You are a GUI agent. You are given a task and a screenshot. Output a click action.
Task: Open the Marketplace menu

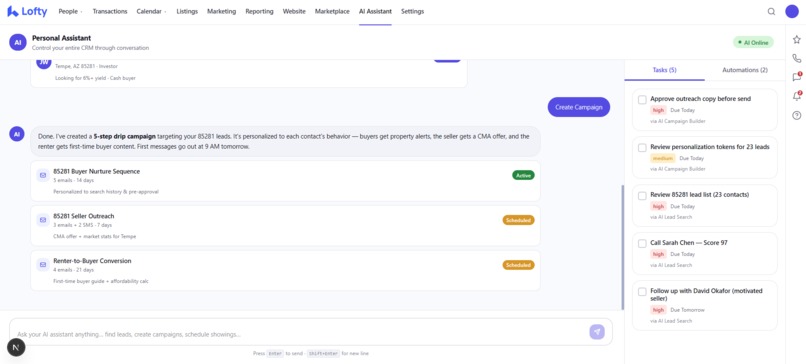332,11
